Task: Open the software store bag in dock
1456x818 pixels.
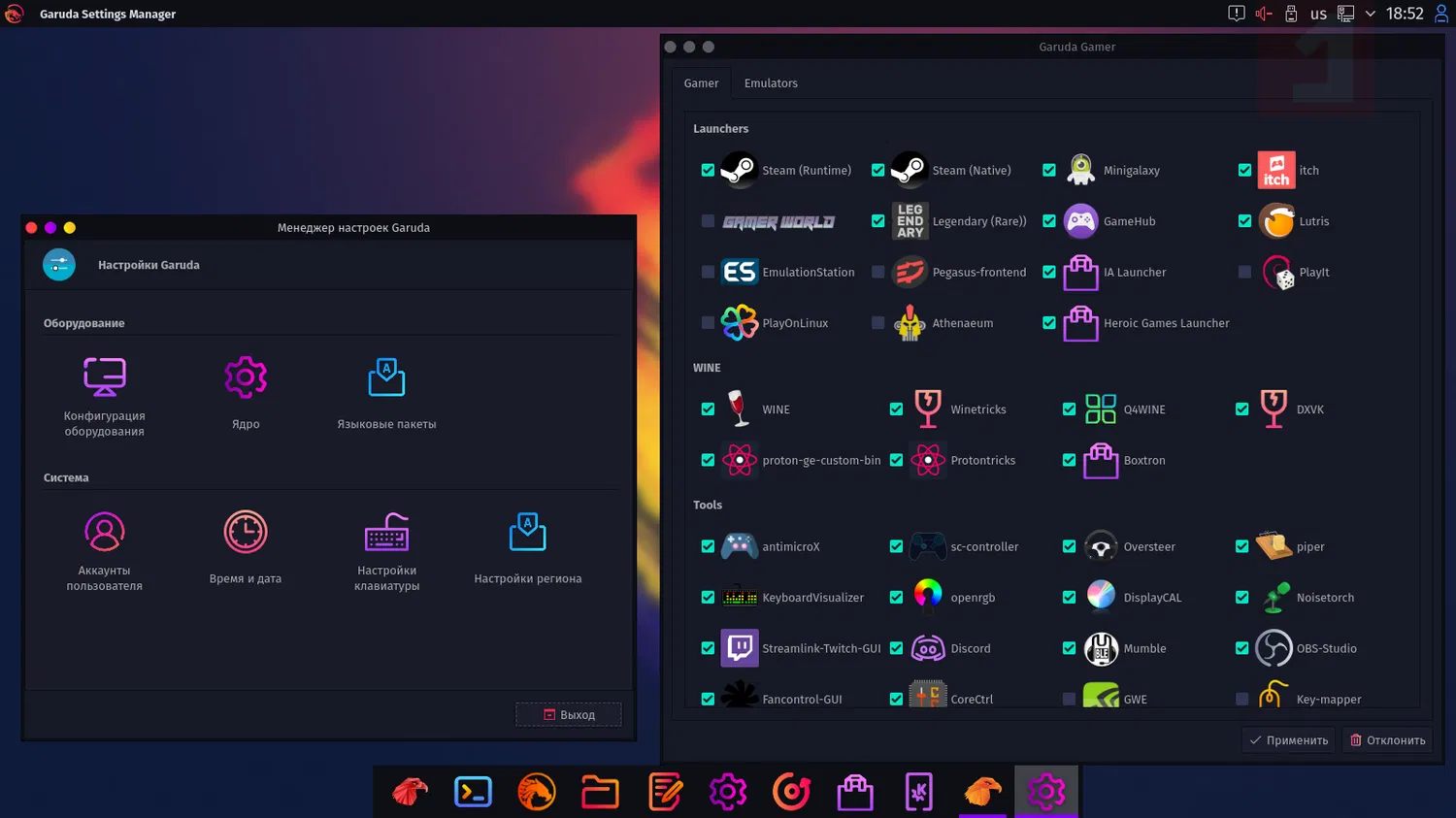Action: coord(855,792)
